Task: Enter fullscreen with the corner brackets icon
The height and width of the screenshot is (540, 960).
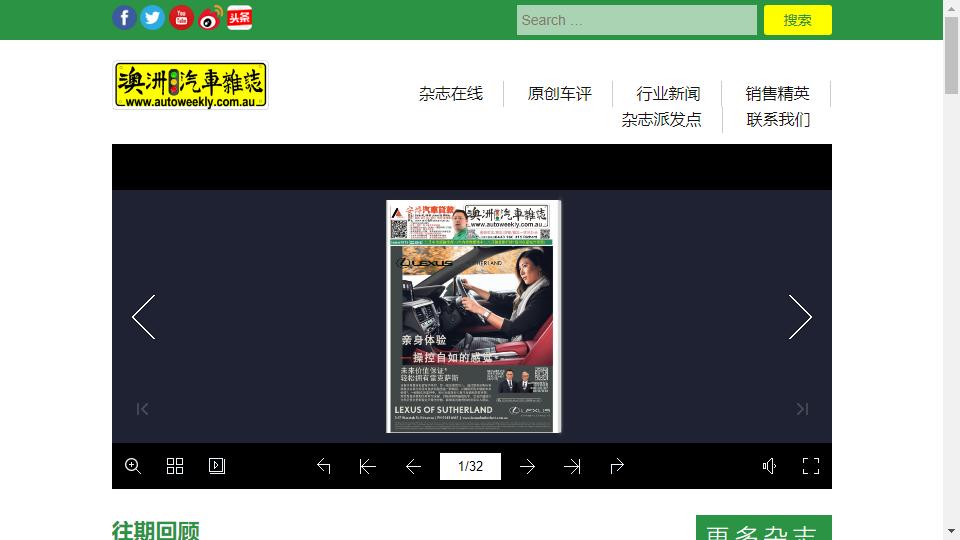Action: (x=811, y=466)
